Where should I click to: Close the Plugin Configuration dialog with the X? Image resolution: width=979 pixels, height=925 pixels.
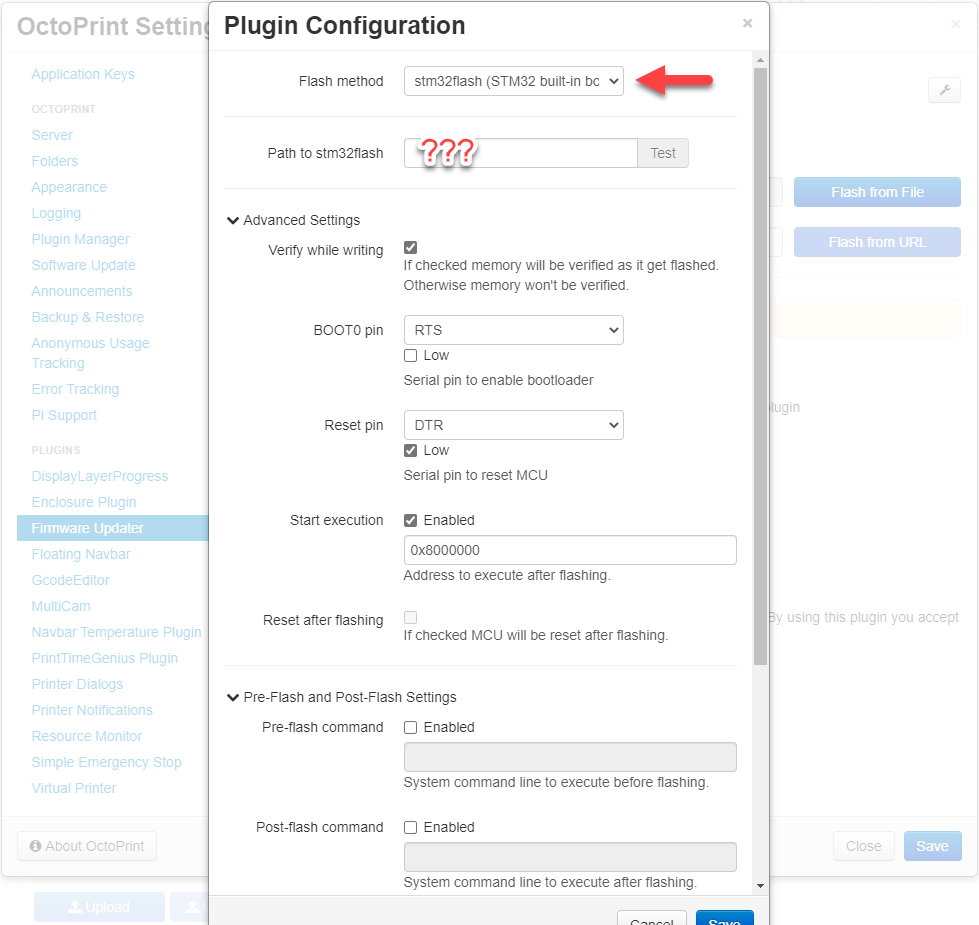[747, 23]
